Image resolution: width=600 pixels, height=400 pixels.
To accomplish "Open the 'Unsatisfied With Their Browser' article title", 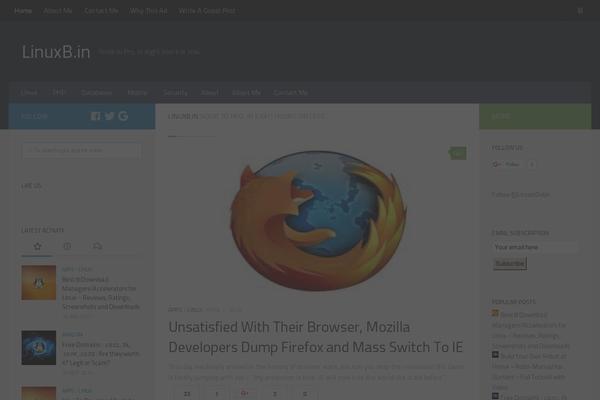I will tap(316, 337).
